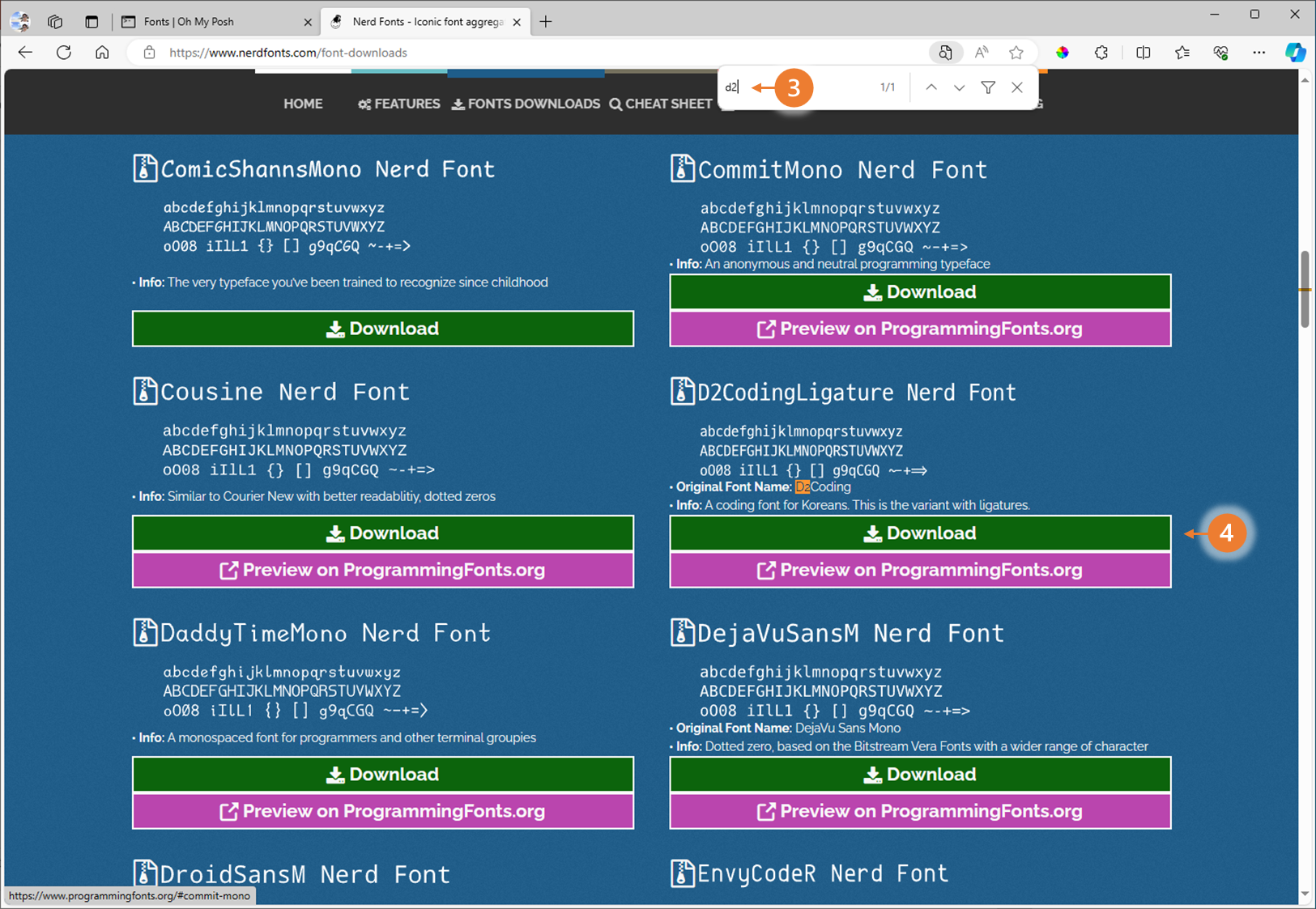Open split screen view
Screen dimensions: 1316x909
[x=1144, y=53]
